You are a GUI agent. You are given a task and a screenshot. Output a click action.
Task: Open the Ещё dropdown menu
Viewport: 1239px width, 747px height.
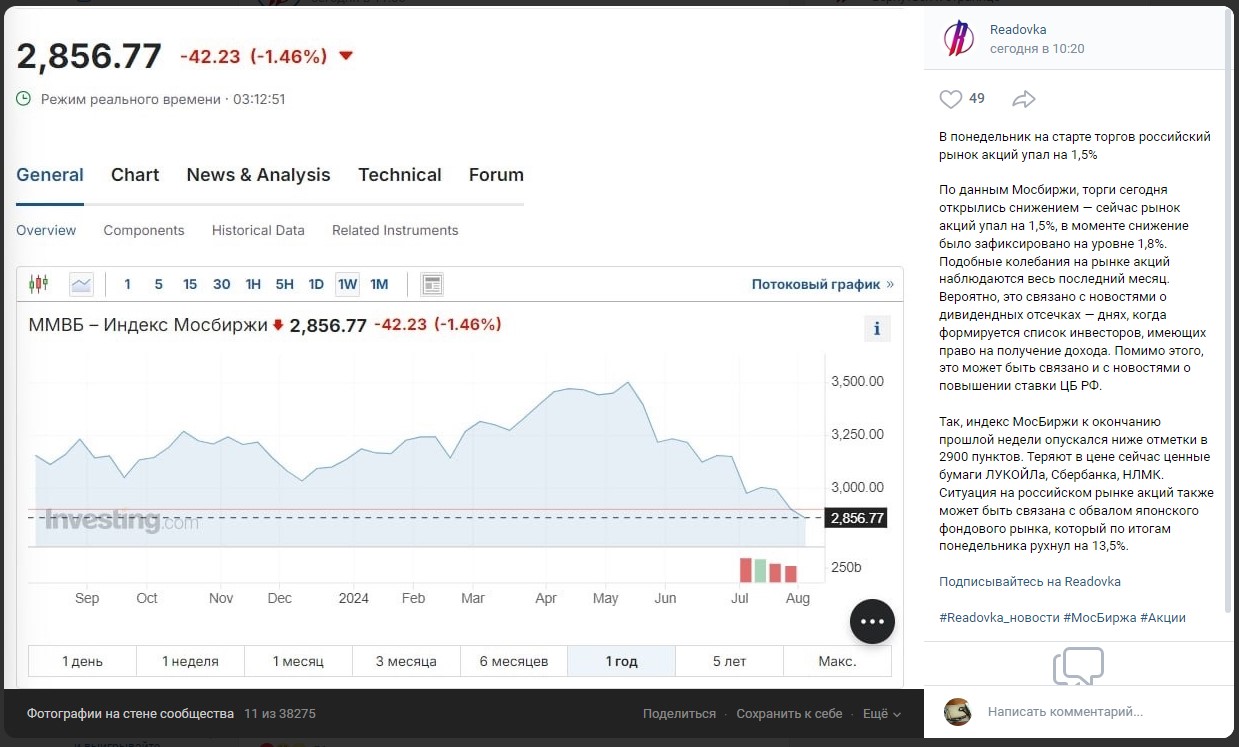[x=882, y=714]
